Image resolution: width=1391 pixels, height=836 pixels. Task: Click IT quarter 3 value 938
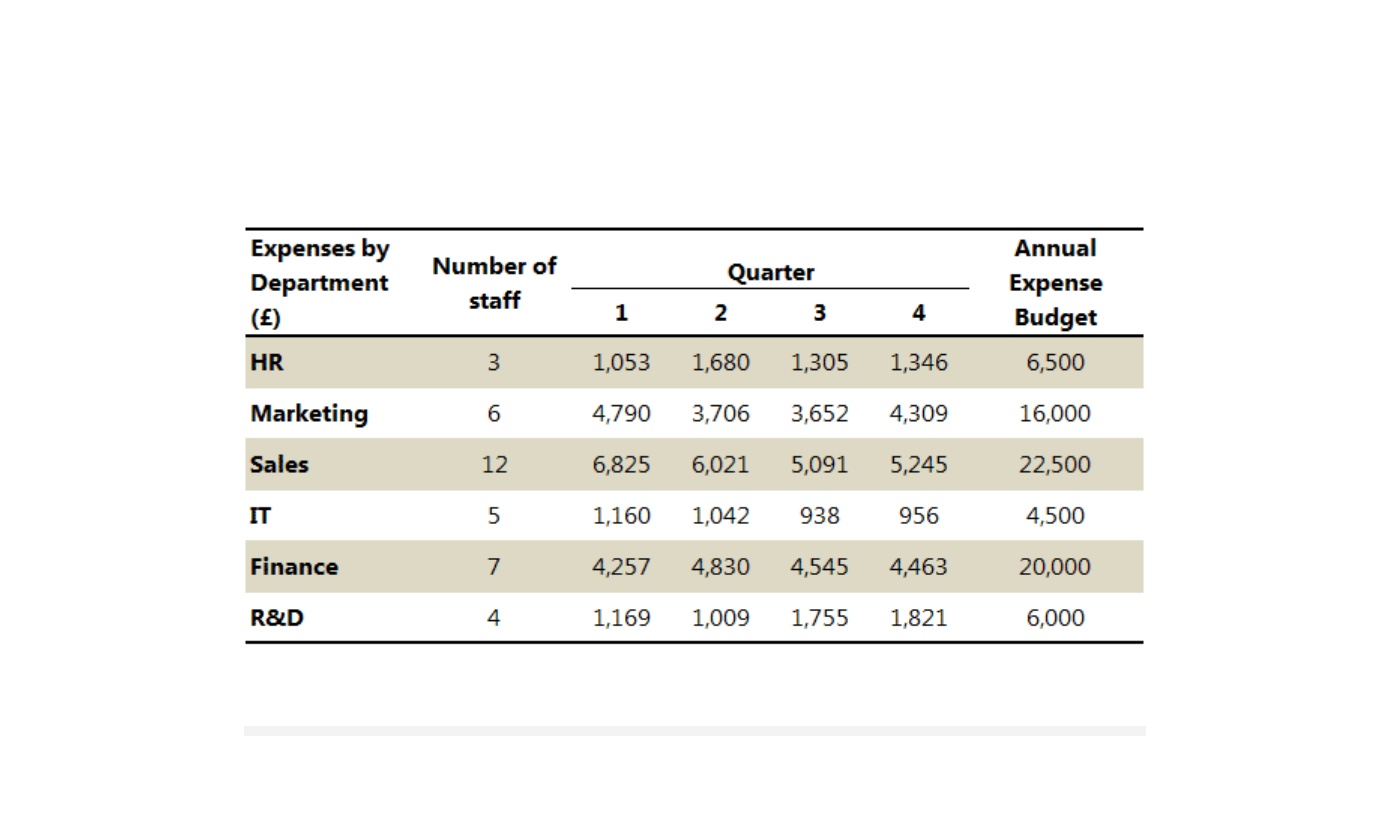(x=819, y=515)
